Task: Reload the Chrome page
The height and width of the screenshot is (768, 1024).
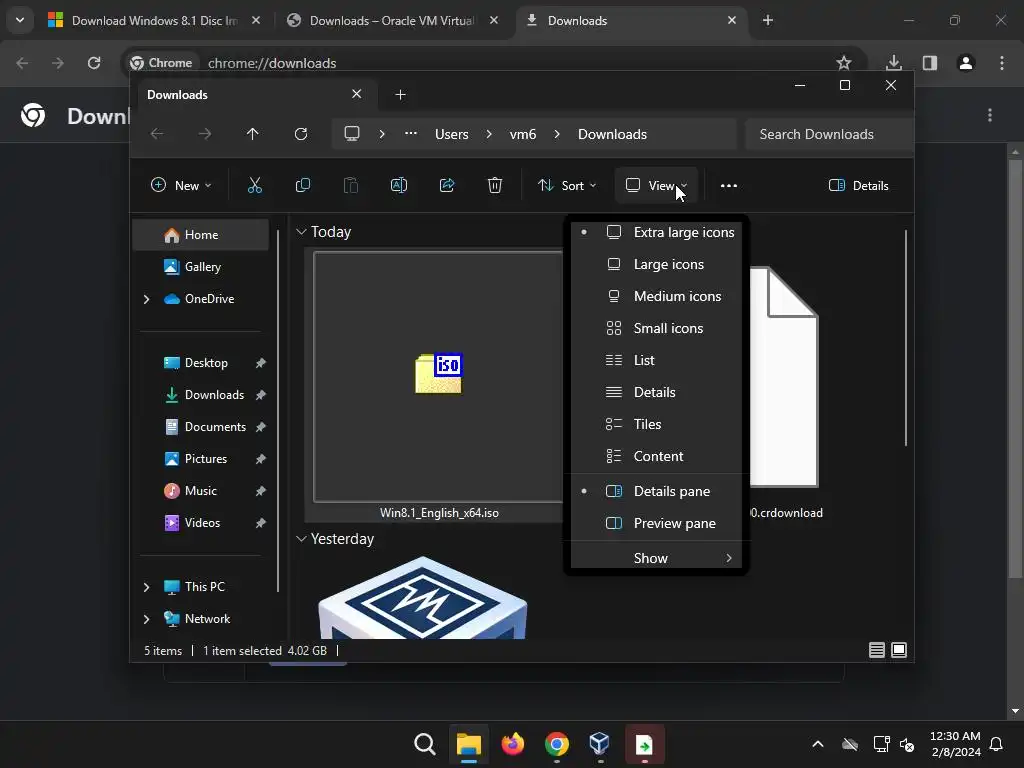Action: pos(94,63)
